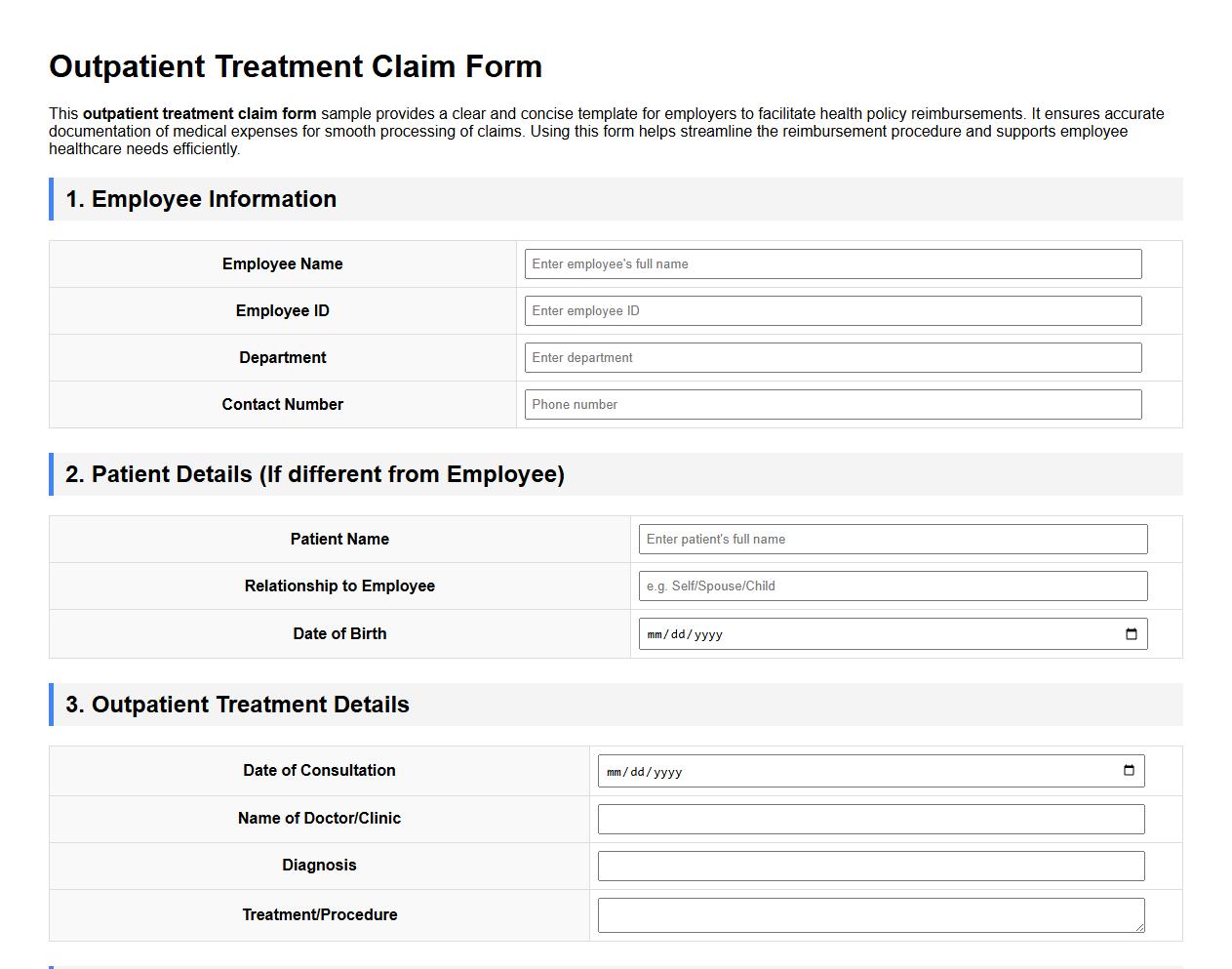The height and width of the screenshot is (969, 1232).
Task: Click the Patient Name input field
Action: [893, 539]
